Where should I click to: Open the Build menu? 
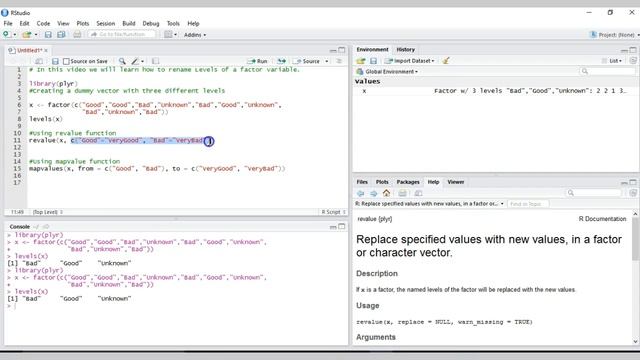pos(129,24)
